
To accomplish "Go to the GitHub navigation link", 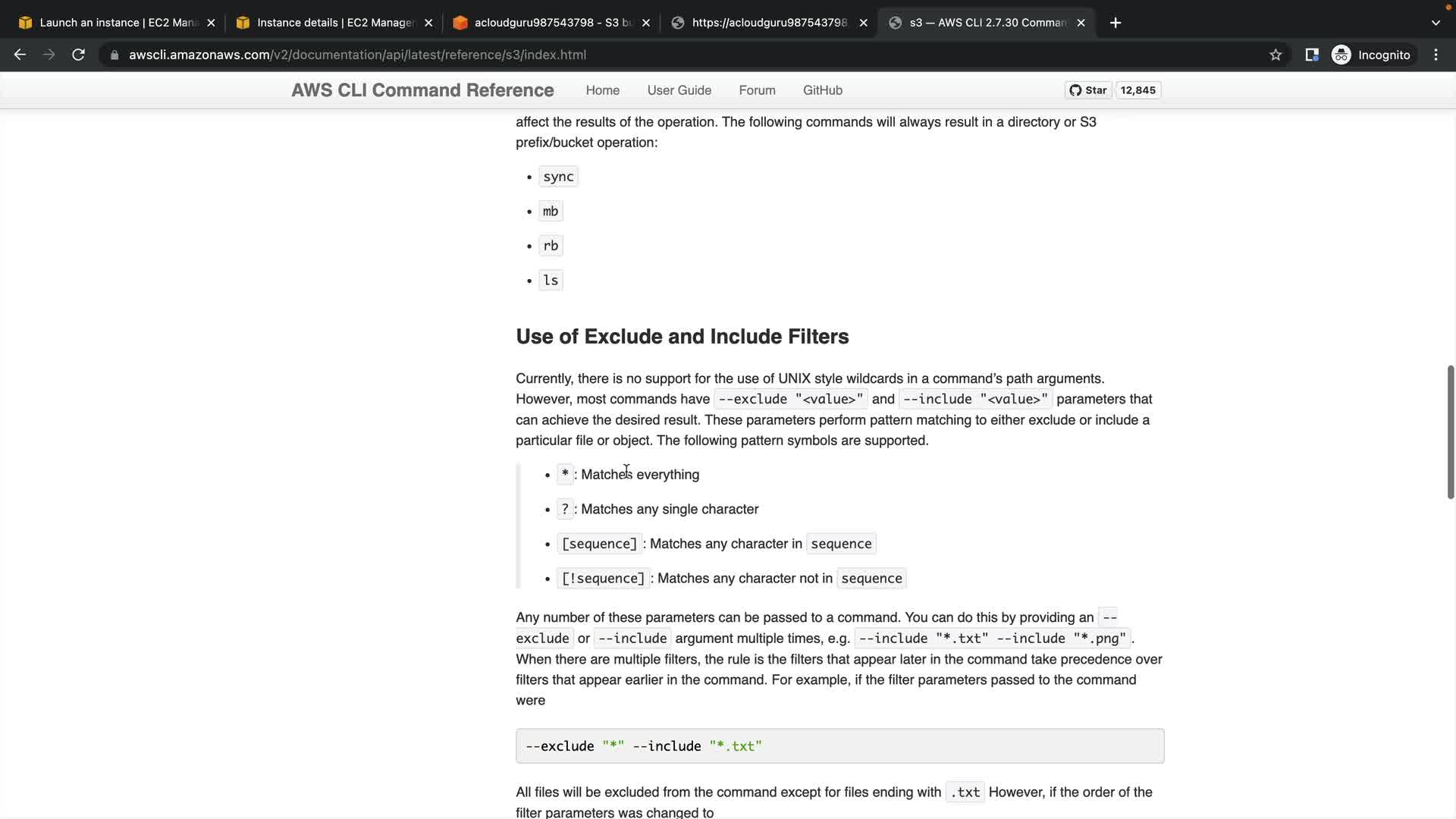I will [822, 90].
